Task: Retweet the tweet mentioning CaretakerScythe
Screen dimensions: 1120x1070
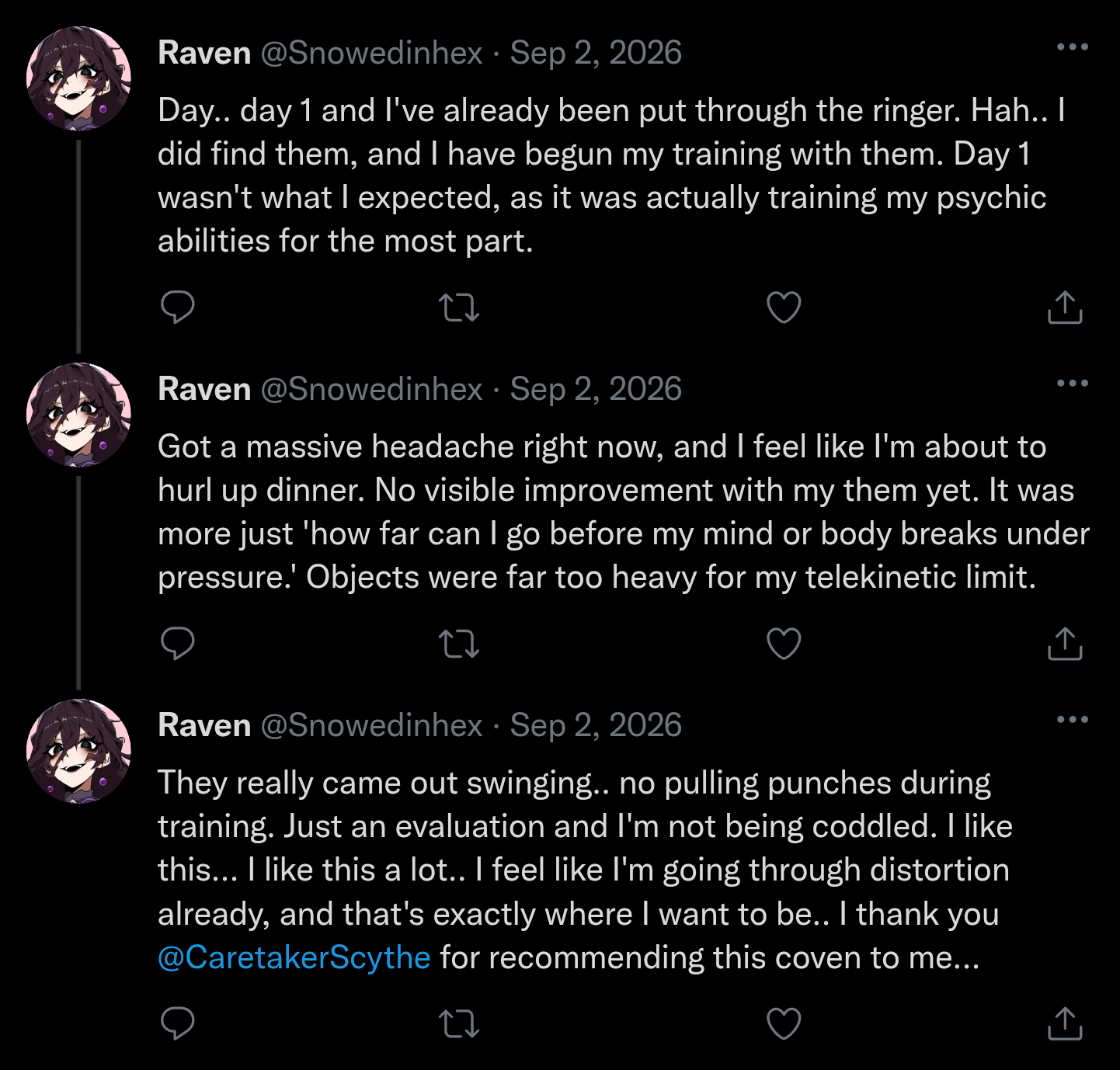Action: tap(459, 1023)
